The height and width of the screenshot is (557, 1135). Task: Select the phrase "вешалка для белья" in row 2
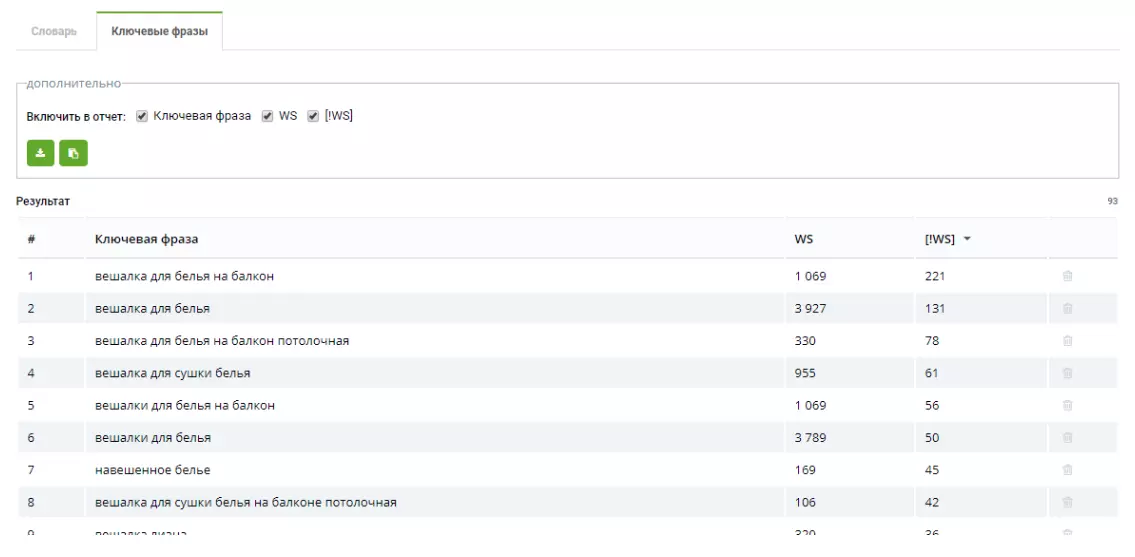(153, 309)
